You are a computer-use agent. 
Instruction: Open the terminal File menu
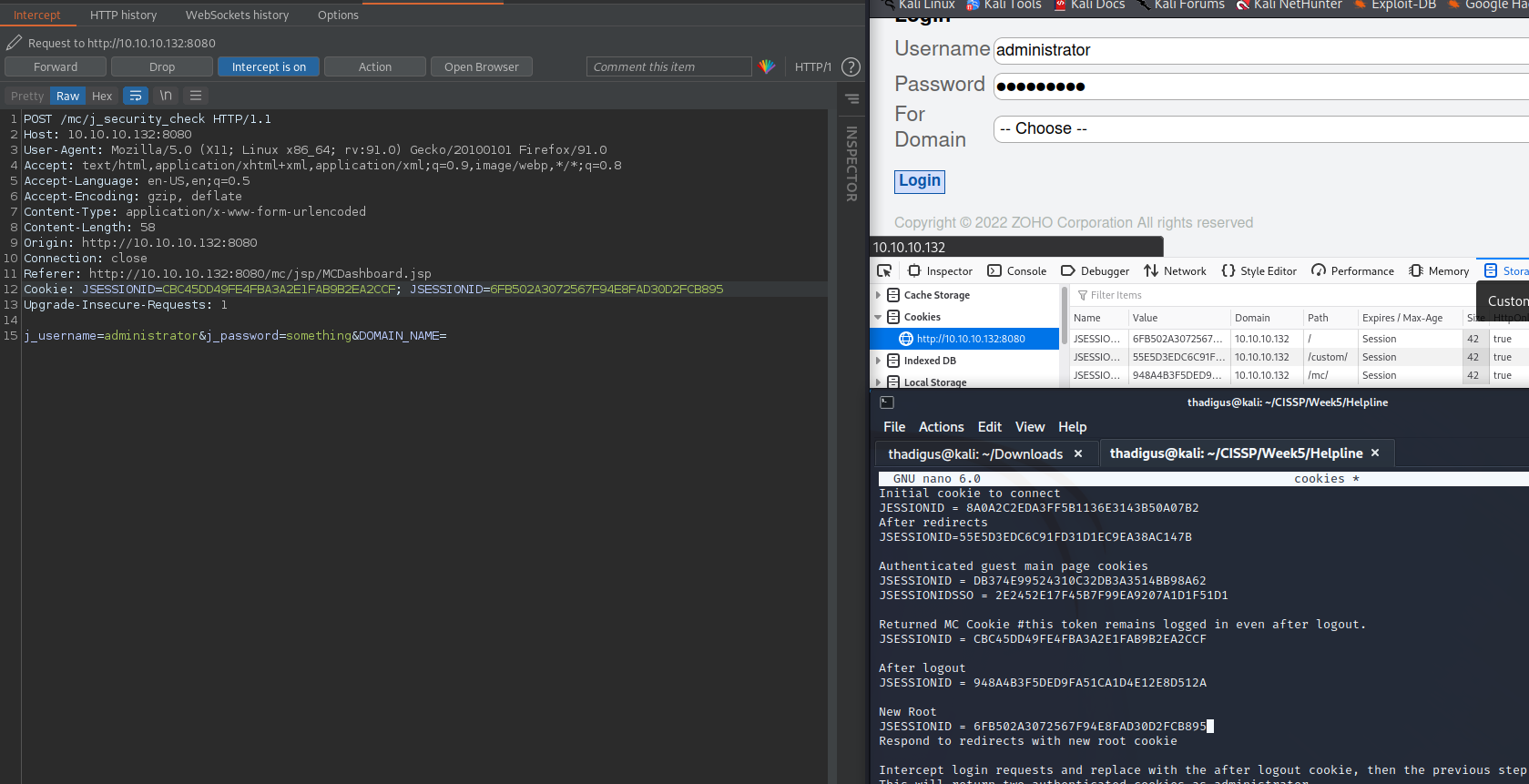[x=894, y=427]
